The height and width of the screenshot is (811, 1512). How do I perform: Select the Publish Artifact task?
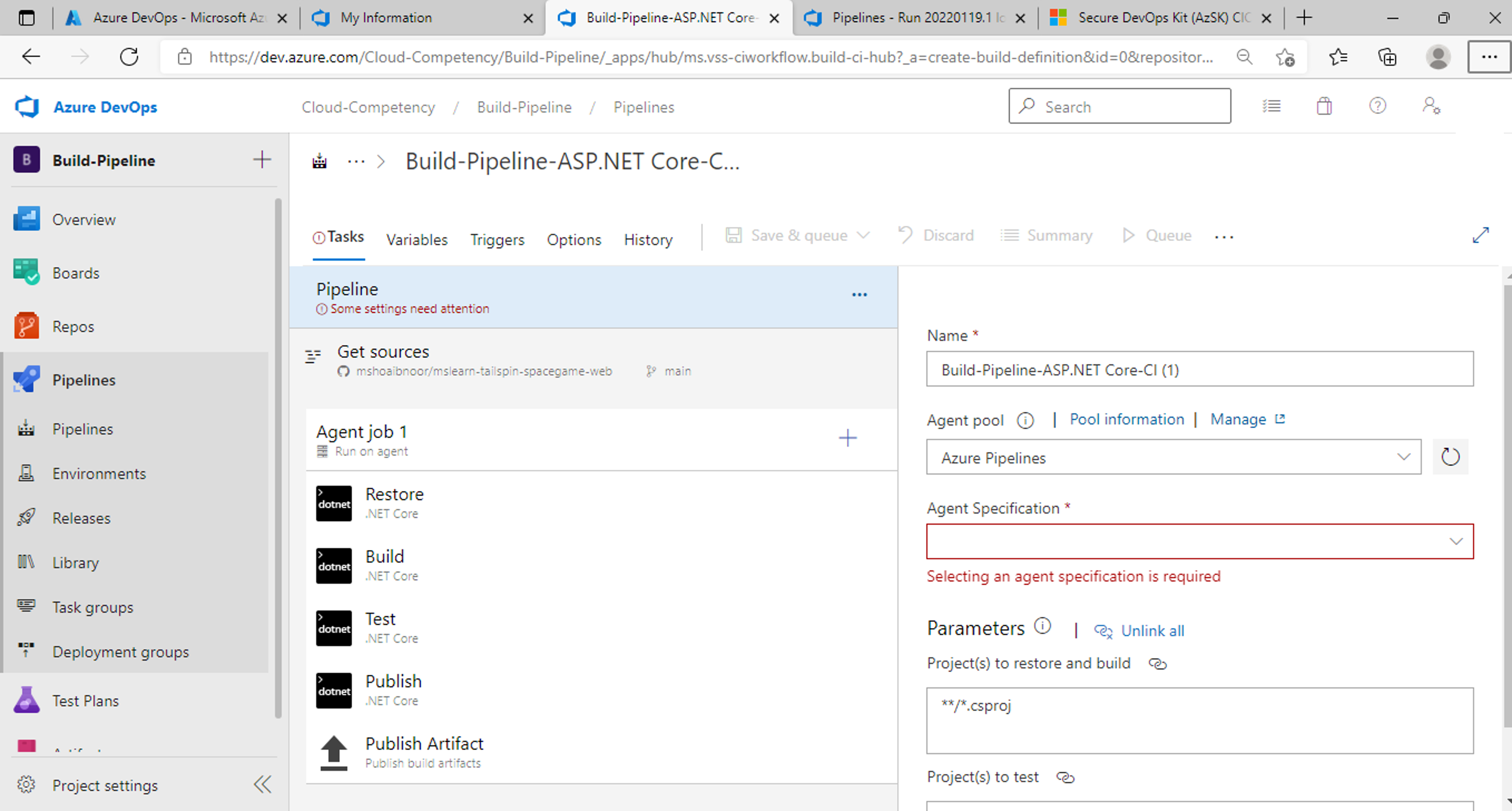coord(602,752)
